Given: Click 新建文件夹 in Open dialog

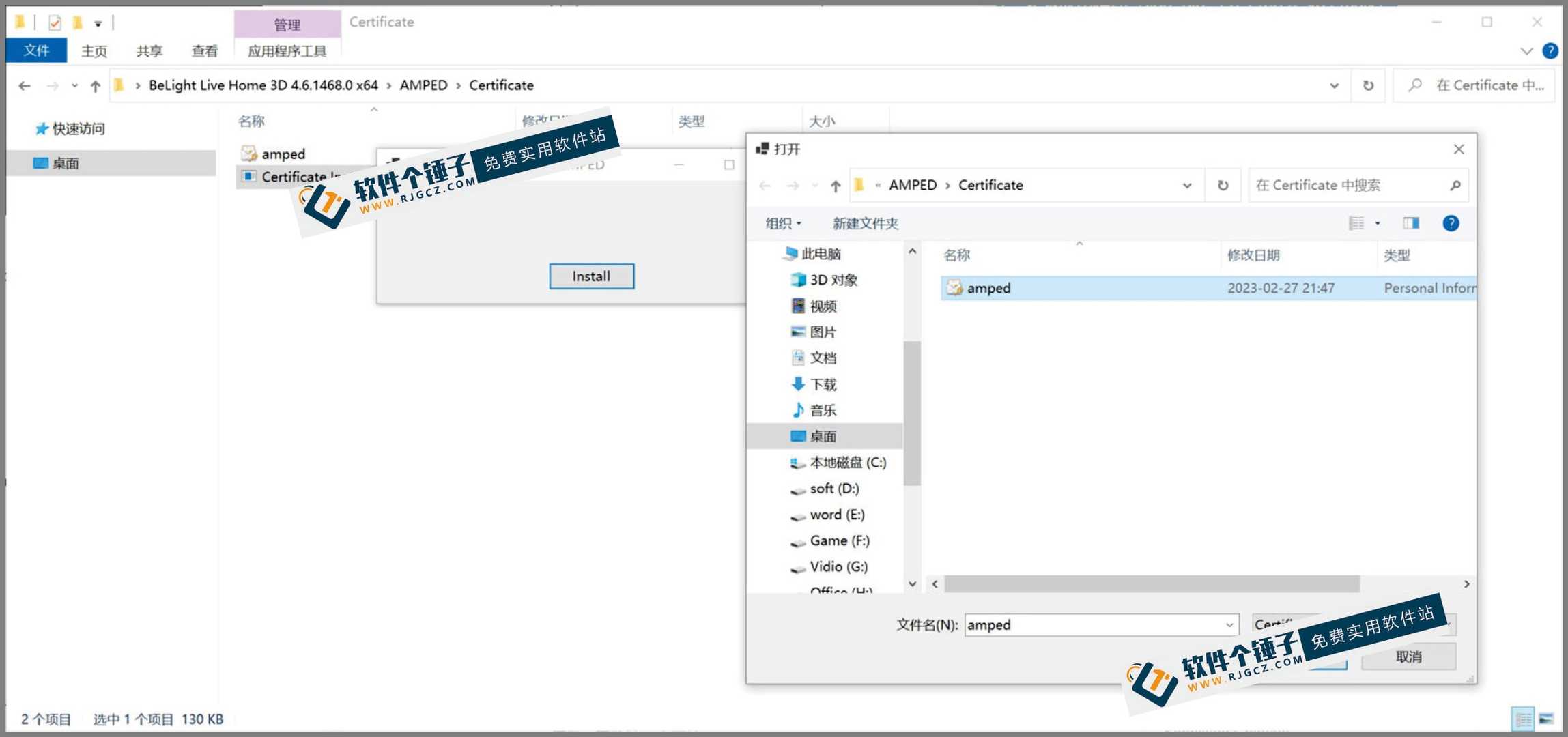Looking at the screenshot, I should 865,224.
